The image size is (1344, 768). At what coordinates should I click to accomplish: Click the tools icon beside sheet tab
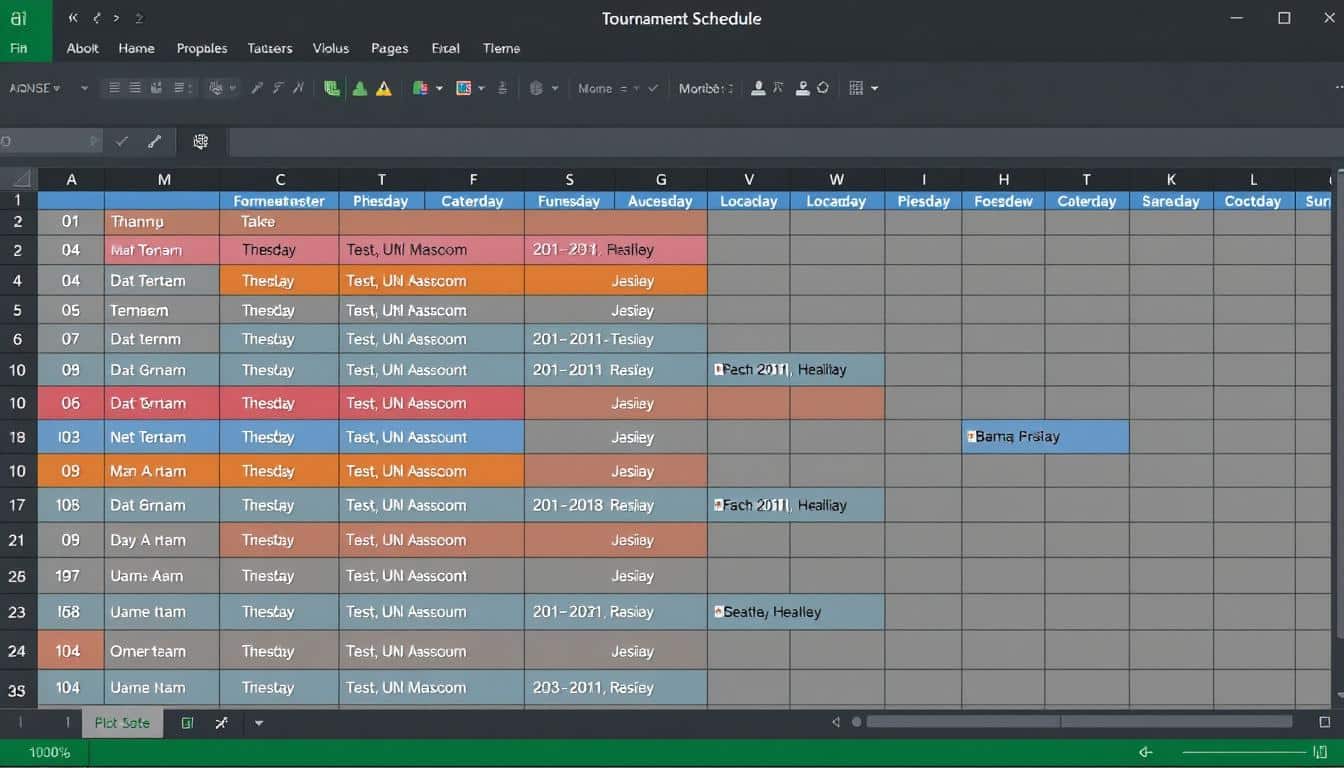221,723
